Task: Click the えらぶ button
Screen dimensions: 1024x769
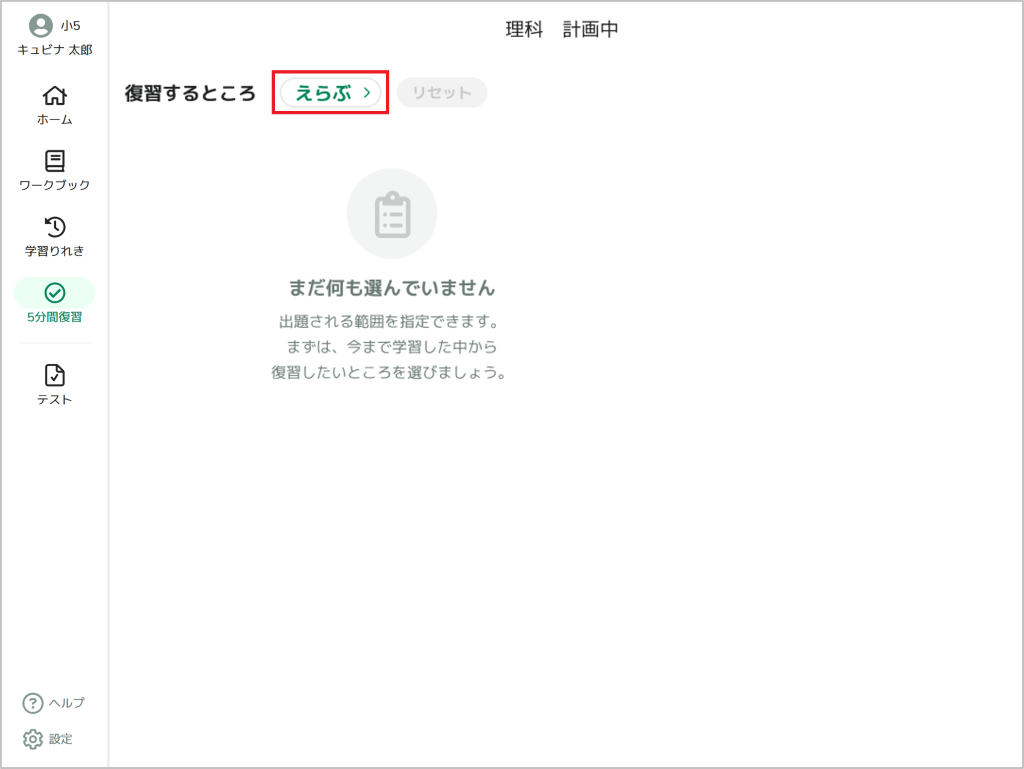Action: coord(330,93)
